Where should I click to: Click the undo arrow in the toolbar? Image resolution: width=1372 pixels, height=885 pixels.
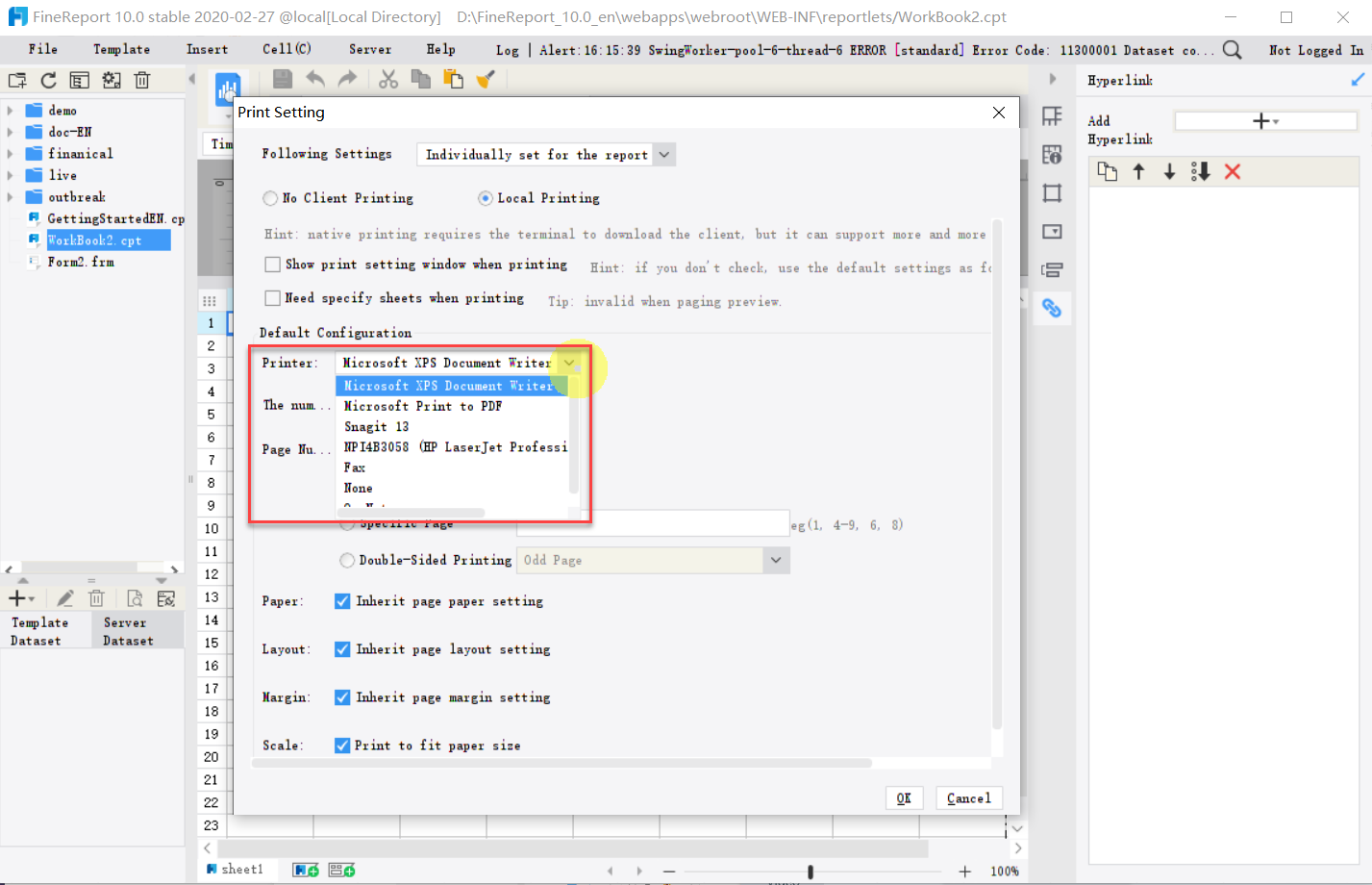tap(317, 81)
